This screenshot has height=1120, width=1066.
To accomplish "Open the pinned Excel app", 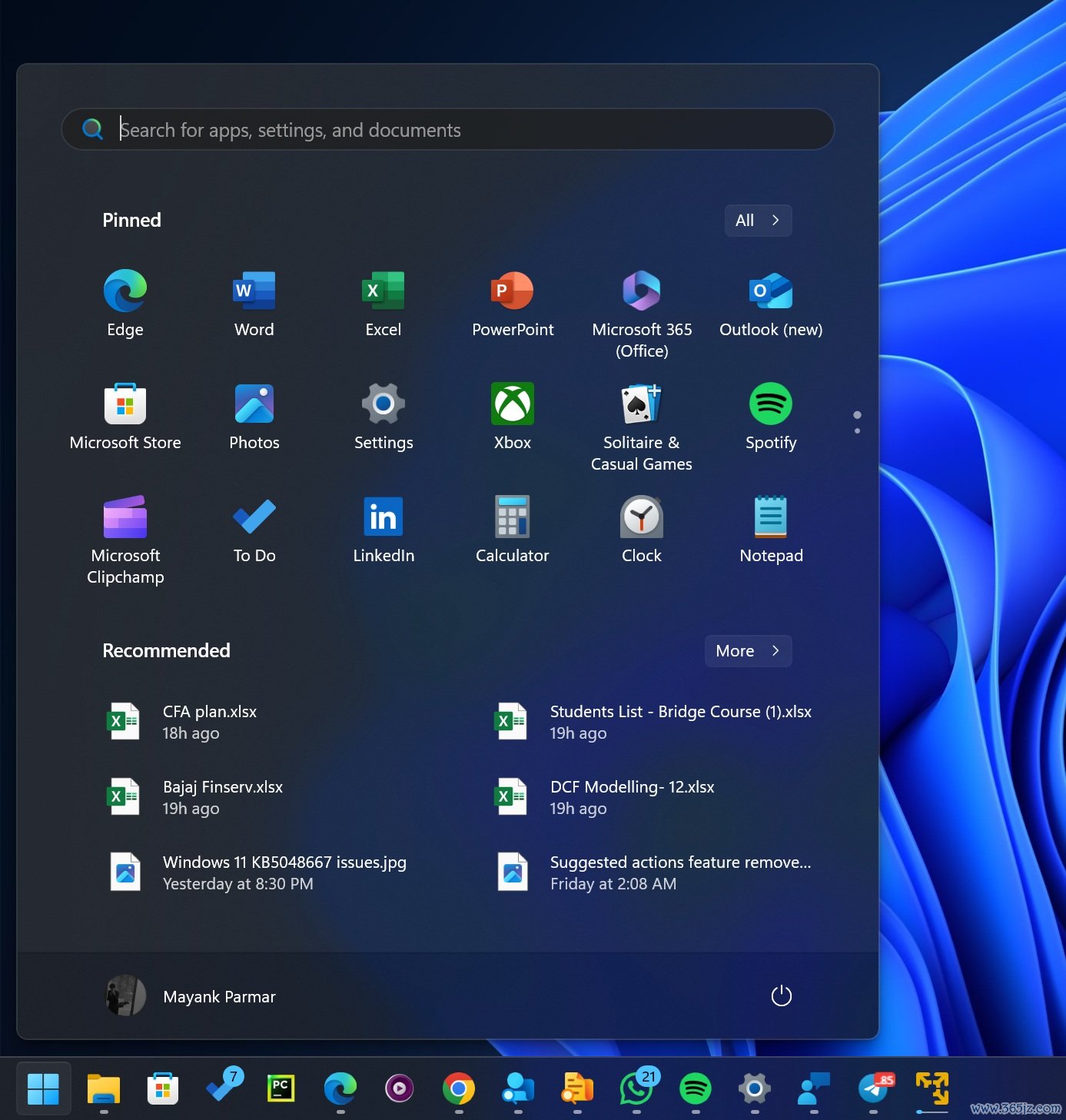I will coord(384,303).
